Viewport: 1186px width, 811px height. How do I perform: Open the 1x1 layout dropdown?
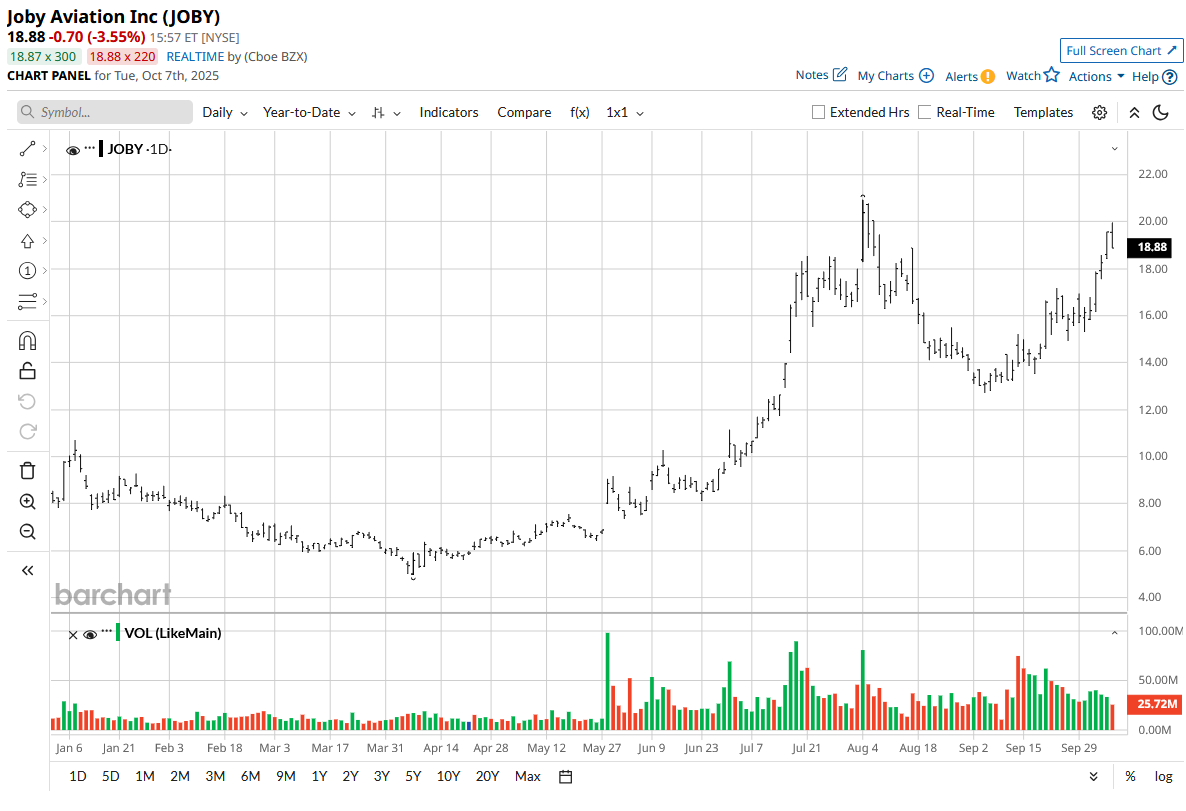coord(625,113)
